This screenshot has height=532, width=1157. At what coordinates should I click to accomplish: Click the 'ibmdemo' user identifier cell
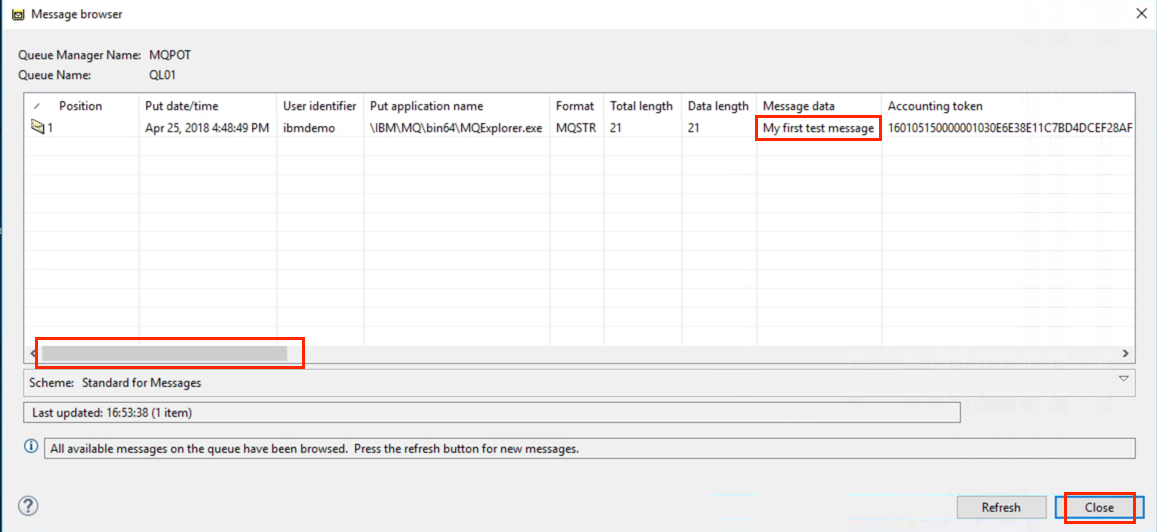[309, 128]
